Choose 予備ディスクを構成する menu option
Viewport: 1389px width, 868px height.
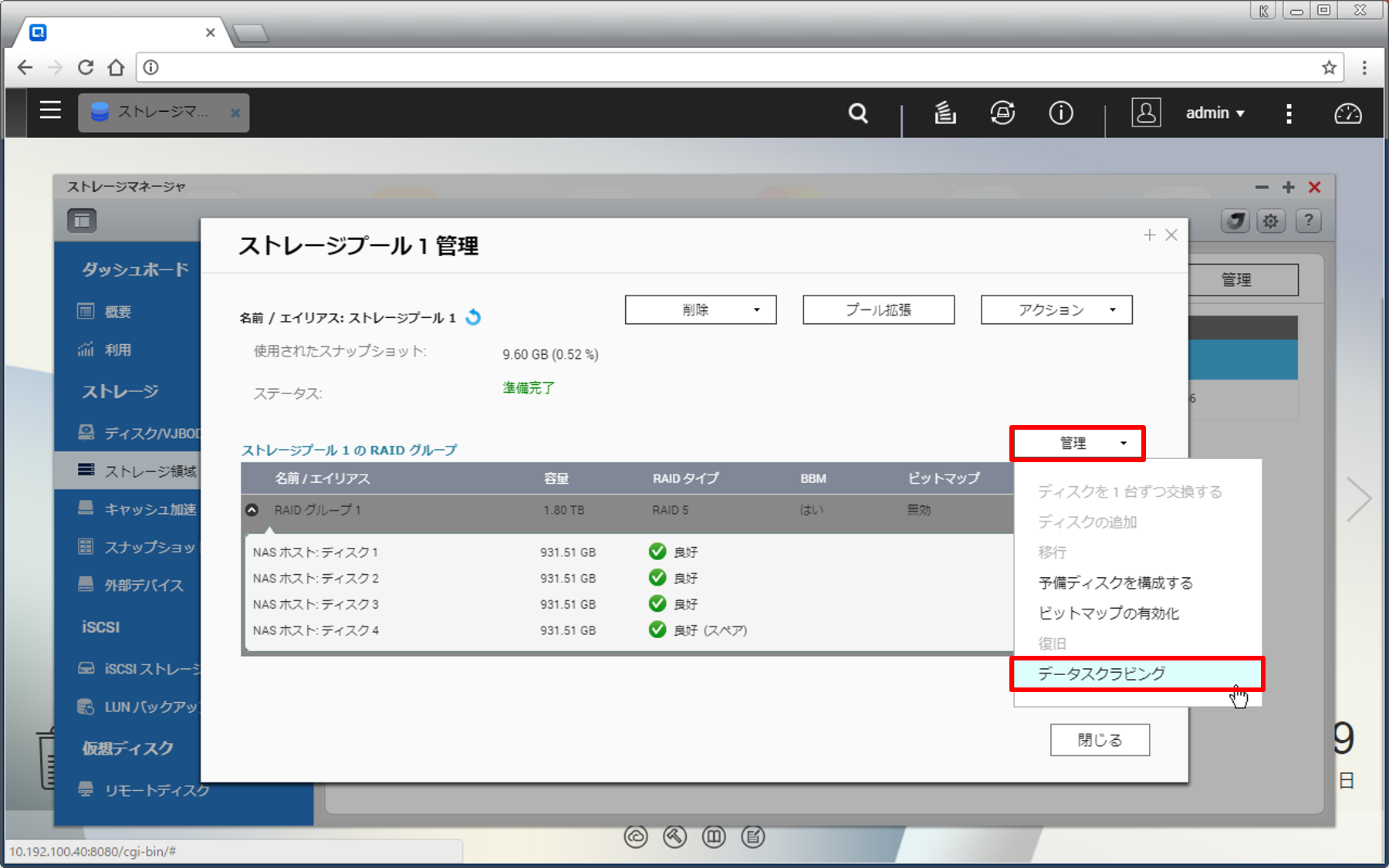pyautogui.click(x=1115, y=583)
